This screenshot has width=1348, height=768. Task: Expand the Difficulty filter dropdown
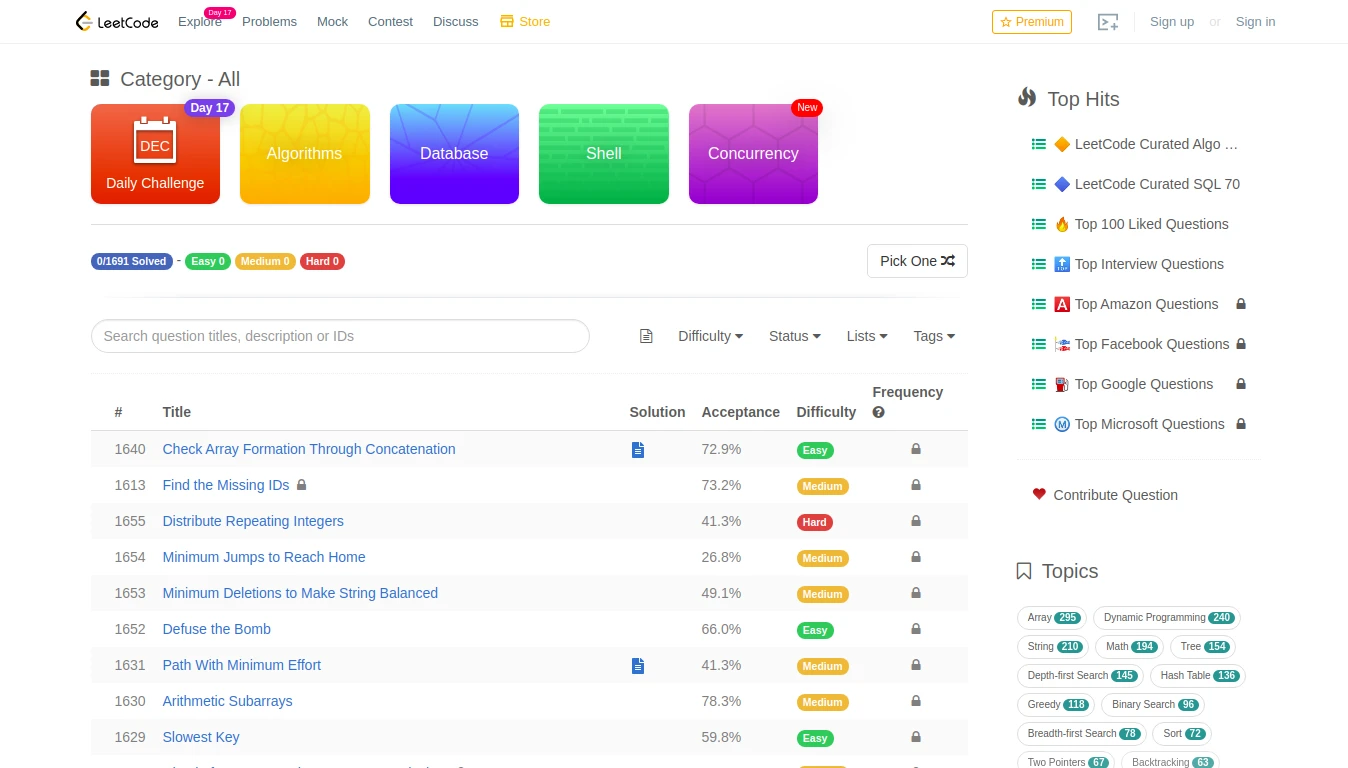[x=710, y=336]
